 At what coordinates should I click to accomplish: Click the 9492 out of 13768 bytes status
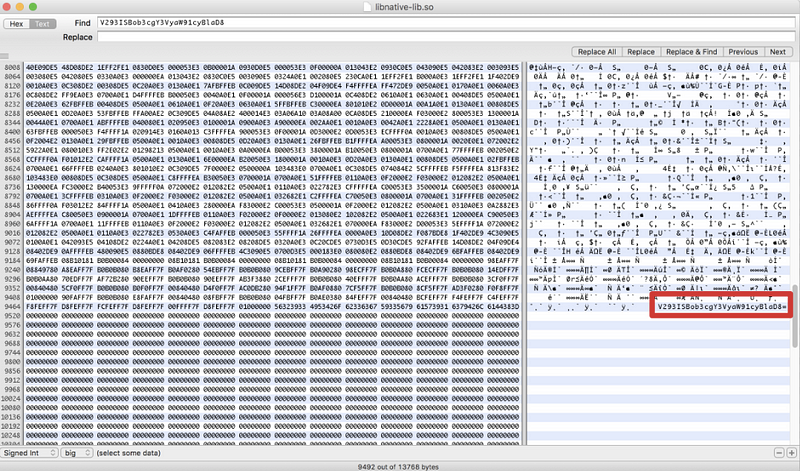point(398,466)
